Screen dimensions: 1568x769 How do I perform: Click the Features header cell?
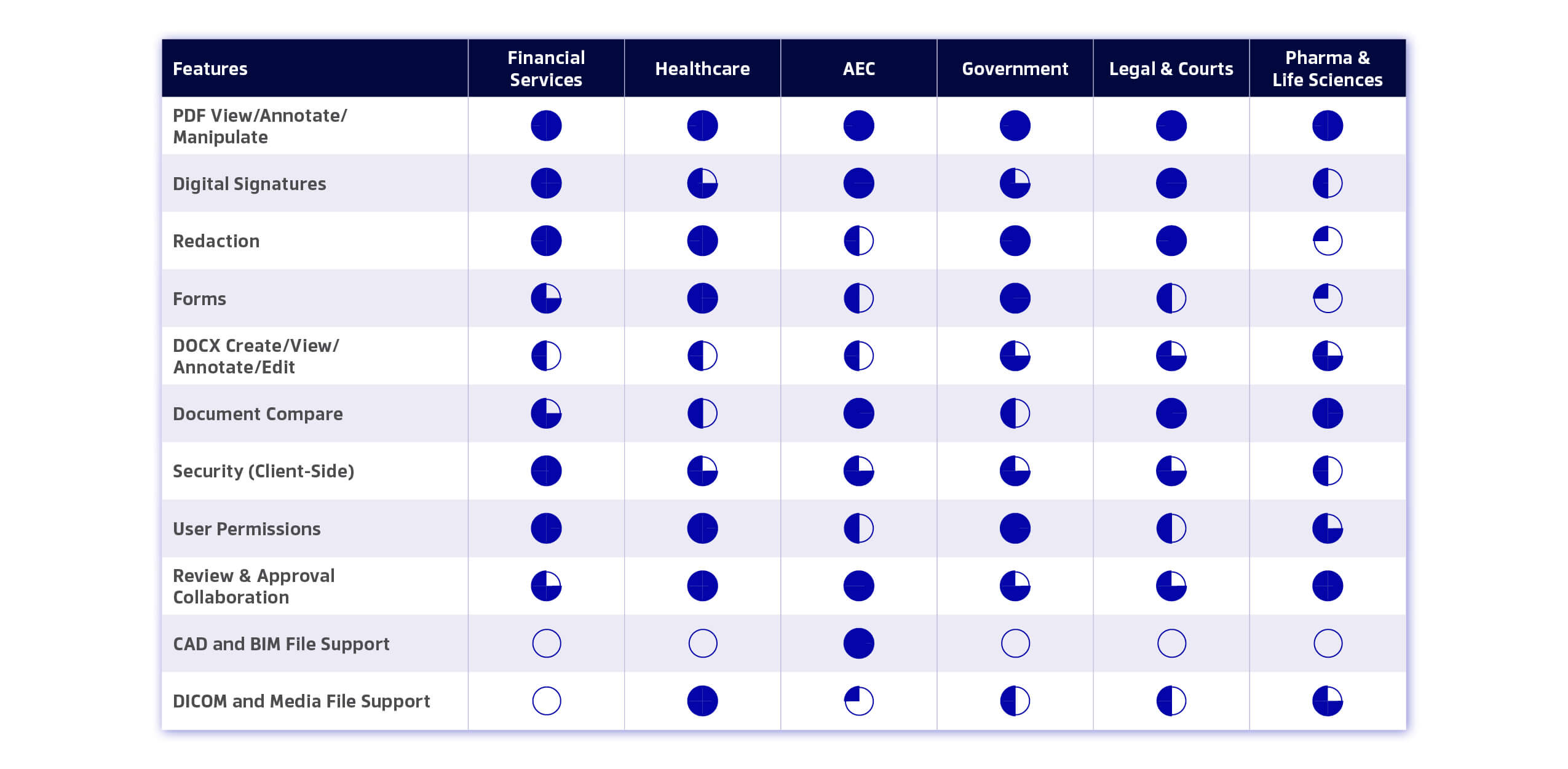point(210,68)
